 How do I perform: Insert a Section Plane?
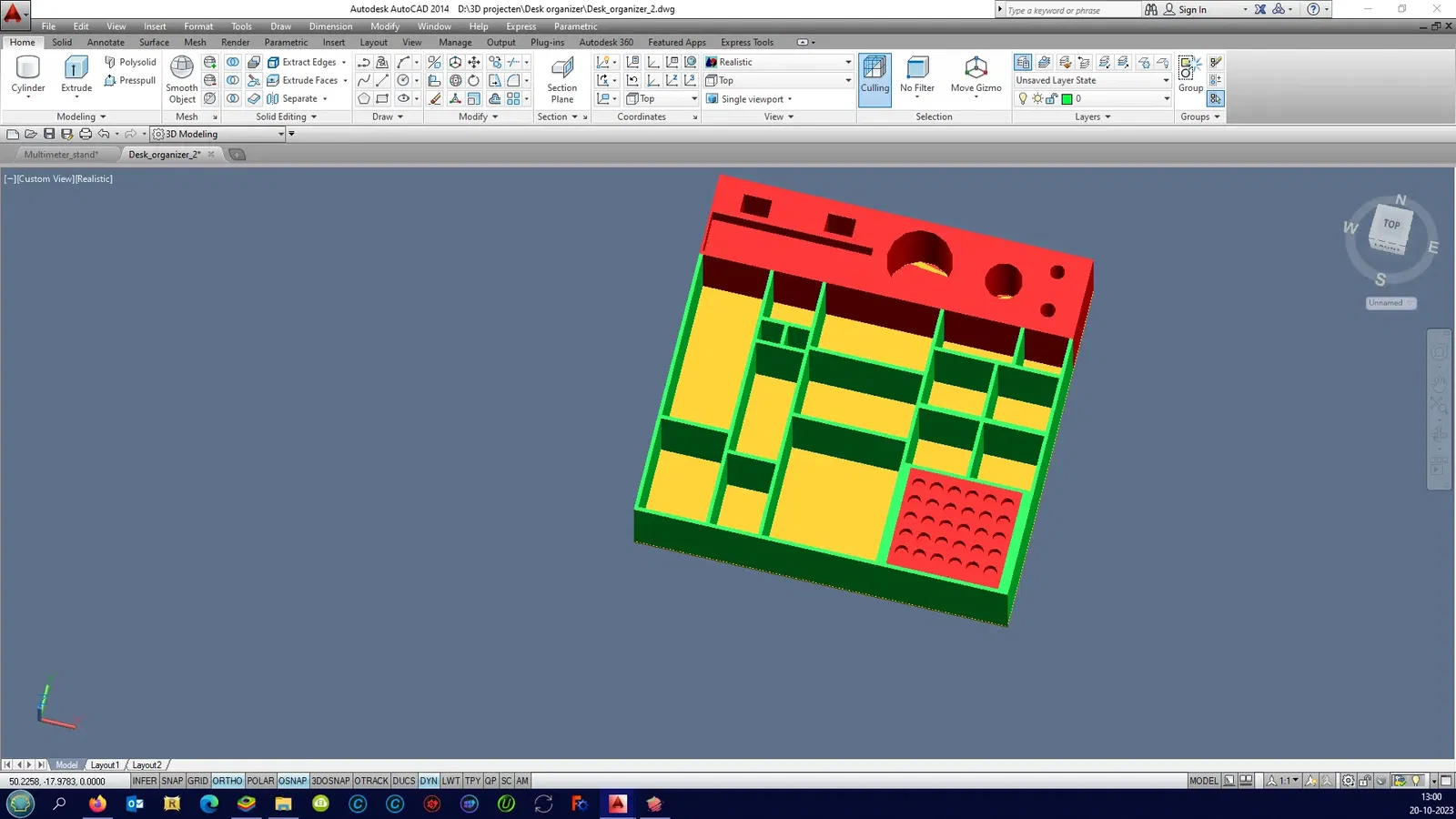(562, 80)
